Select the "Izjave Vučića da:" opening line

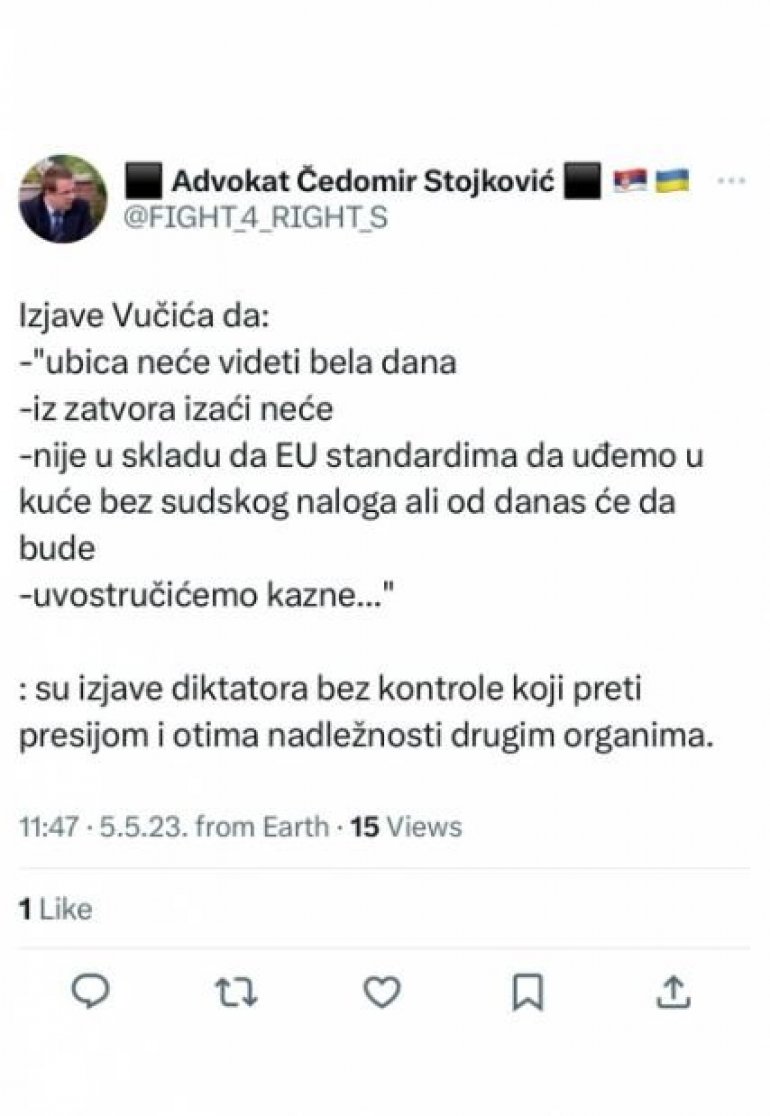[144, 316]
